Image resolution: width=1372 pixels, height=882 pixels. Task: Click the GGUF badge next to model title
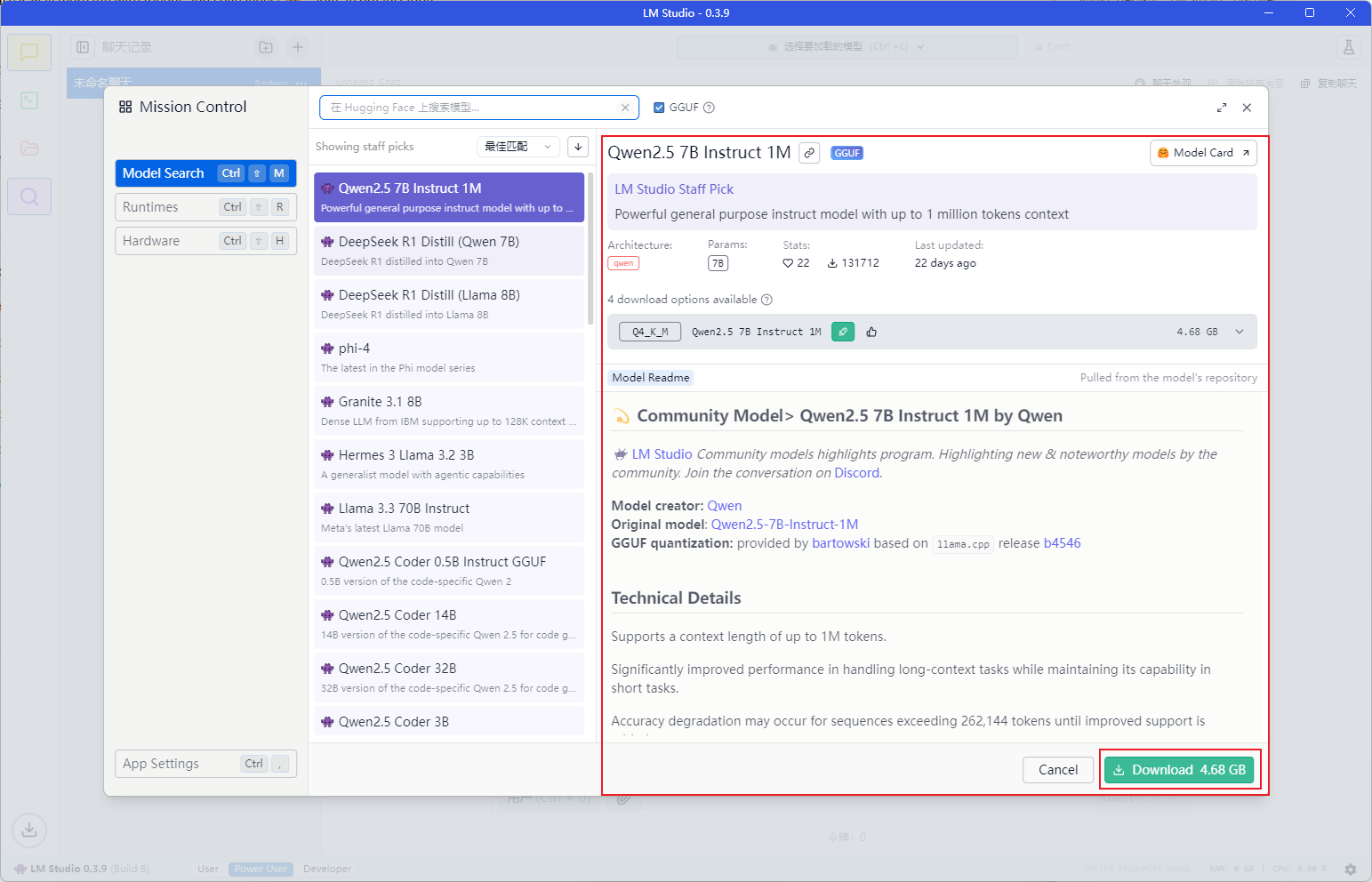[x=846, y=153]
